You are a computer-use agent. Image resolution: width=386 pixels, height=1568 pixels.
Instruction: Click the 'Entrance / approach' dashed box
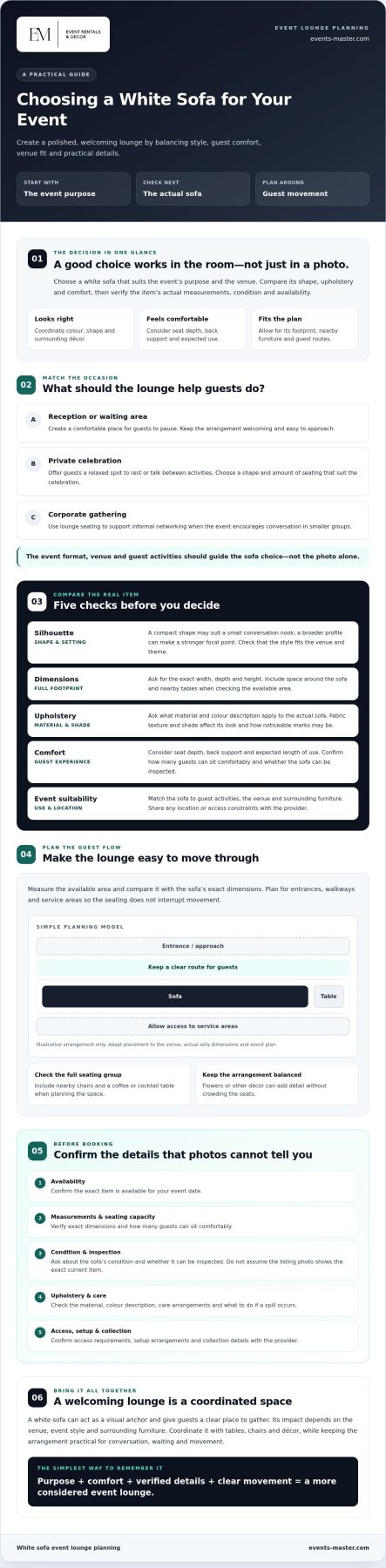tap(193, 946)
